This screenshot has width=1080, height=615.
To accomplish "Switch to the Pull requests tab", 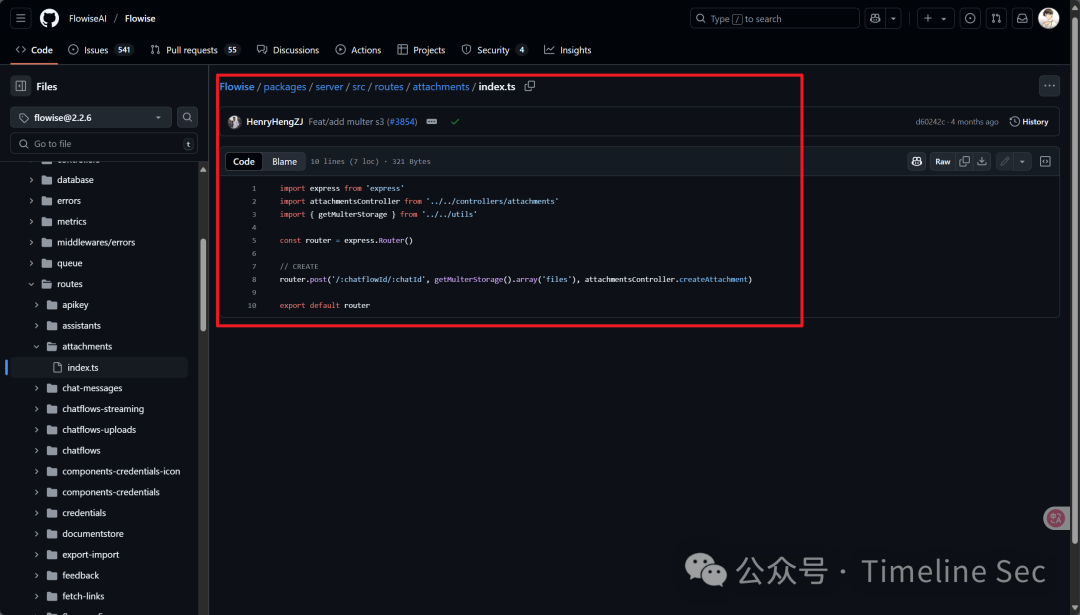I will pyautogui.click(x=195, y=50).
